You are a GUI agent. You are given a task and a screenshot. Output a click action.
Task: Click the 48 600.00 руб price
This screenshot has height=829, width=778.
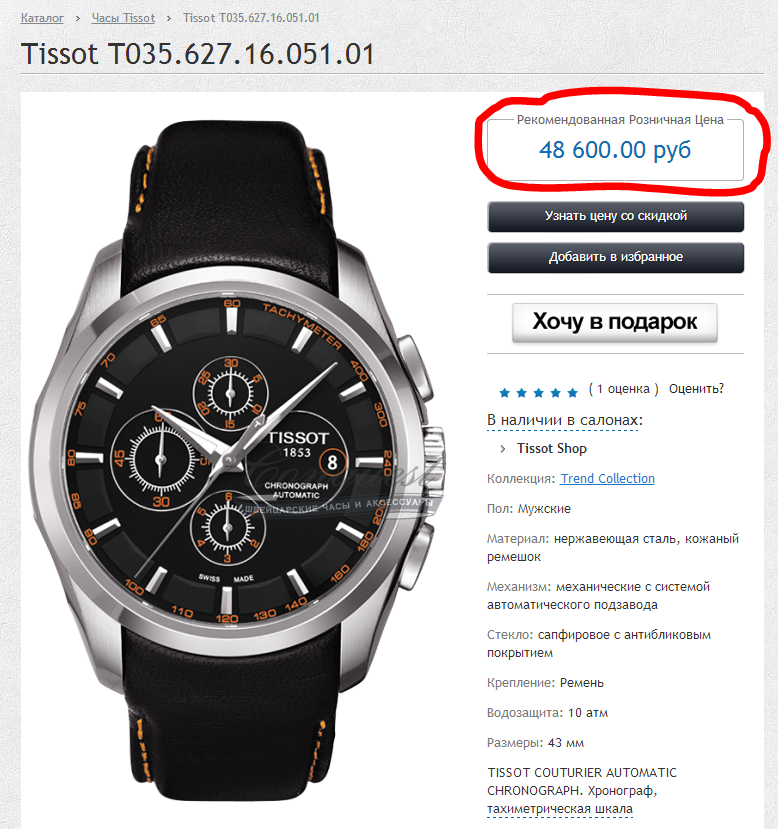coord(615,150)
